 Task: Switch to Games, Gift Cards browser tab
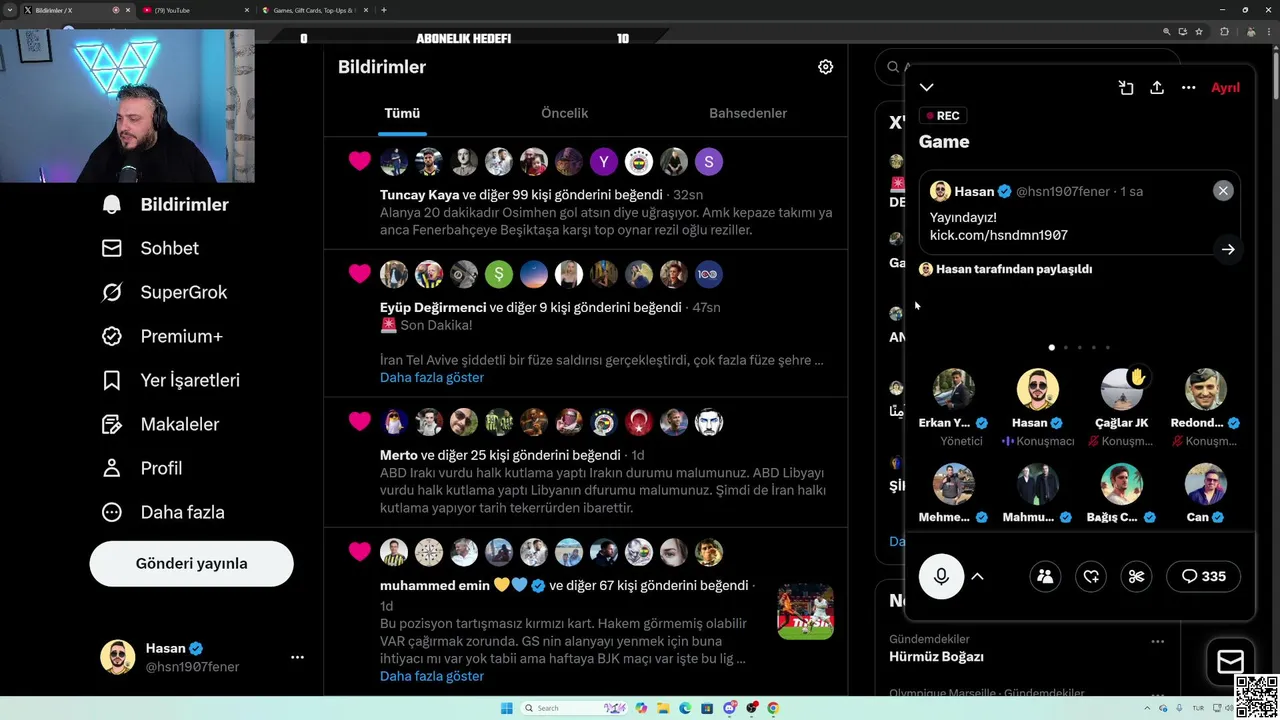pos(314,10)
